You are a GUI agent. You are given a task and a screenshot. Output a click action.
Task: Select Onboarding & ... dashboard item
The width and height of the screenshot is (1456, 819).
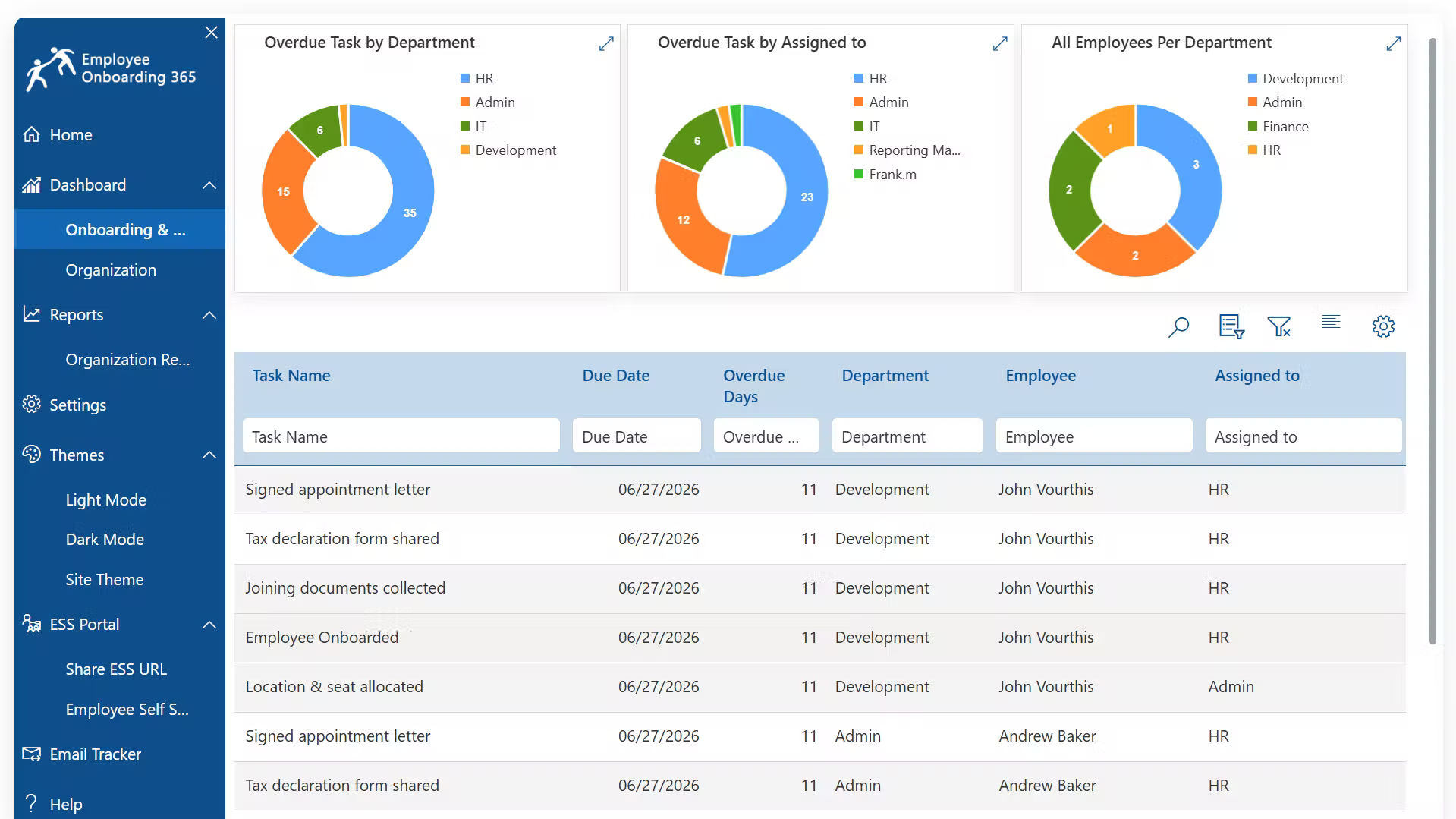pyautogui.click(x=119, y=229)
